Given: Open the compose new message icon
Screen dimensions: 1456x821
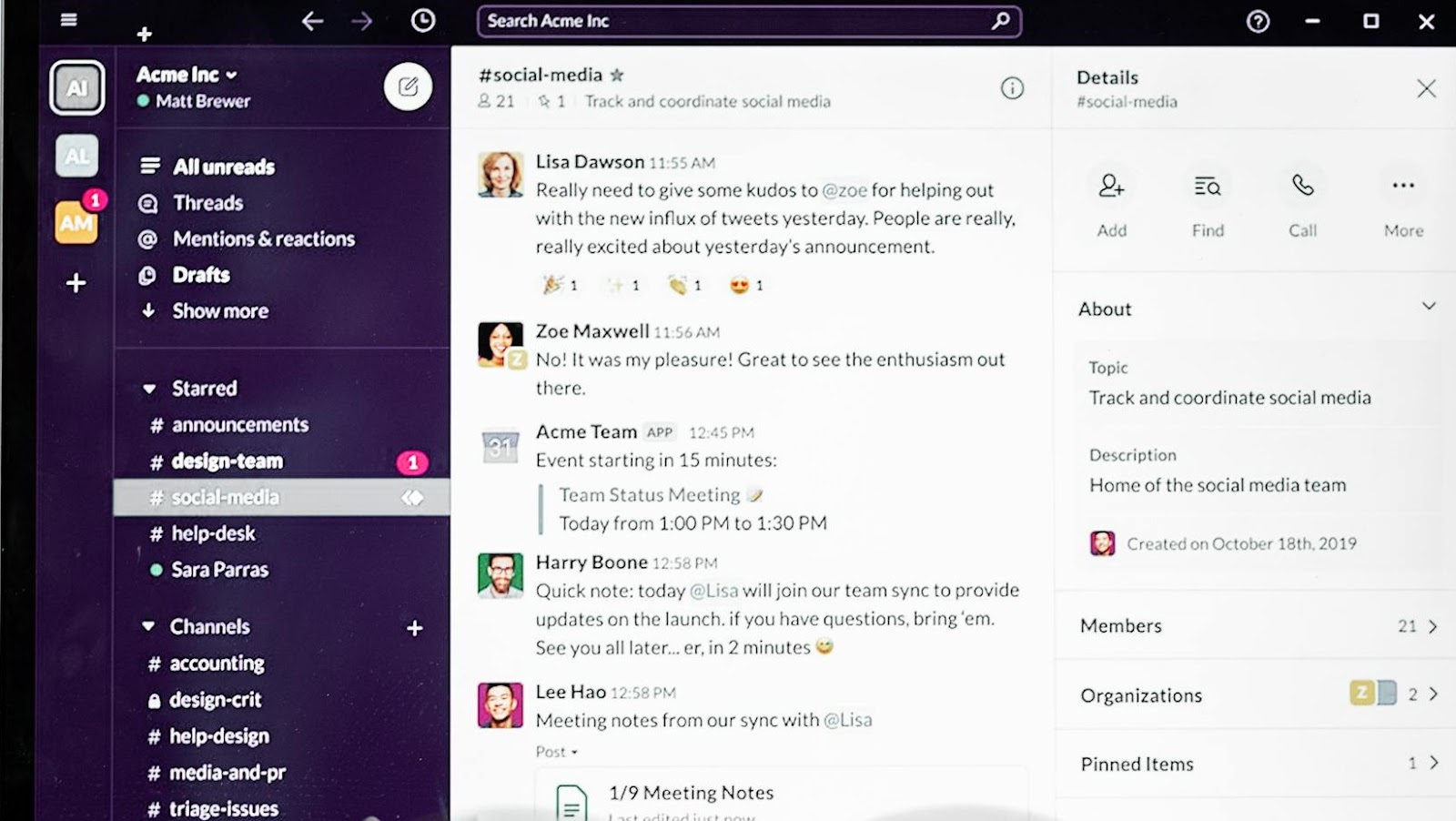Looking at the screenshot, I should click(408, 86).
